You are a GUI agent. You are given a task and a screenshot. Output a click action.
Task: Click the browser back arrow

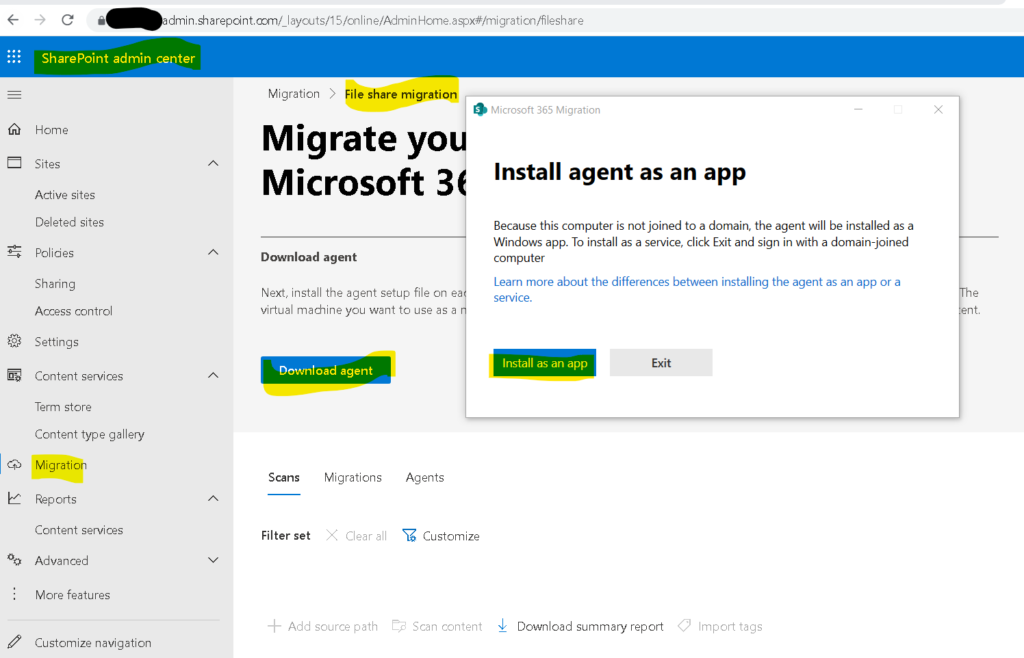click(x=13, y=20)
